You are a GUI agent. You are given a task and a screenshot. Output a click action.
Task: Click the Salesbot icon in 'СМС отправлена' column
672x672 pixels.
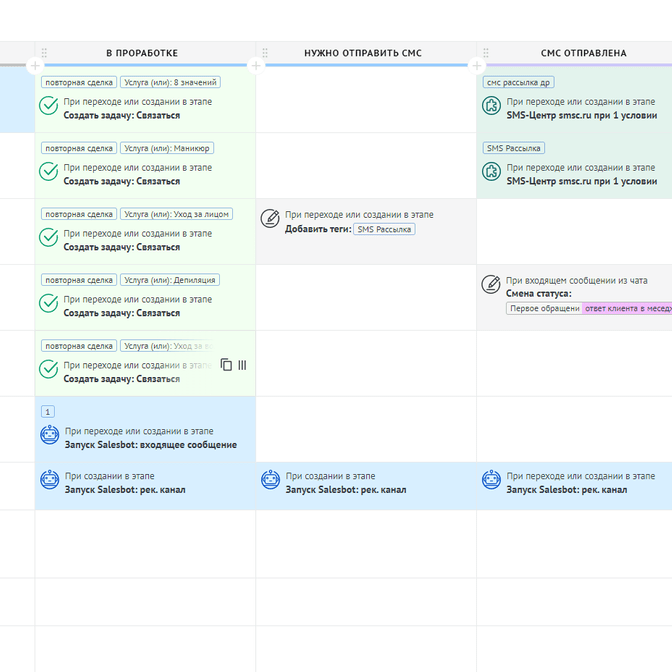coord(491,480)
